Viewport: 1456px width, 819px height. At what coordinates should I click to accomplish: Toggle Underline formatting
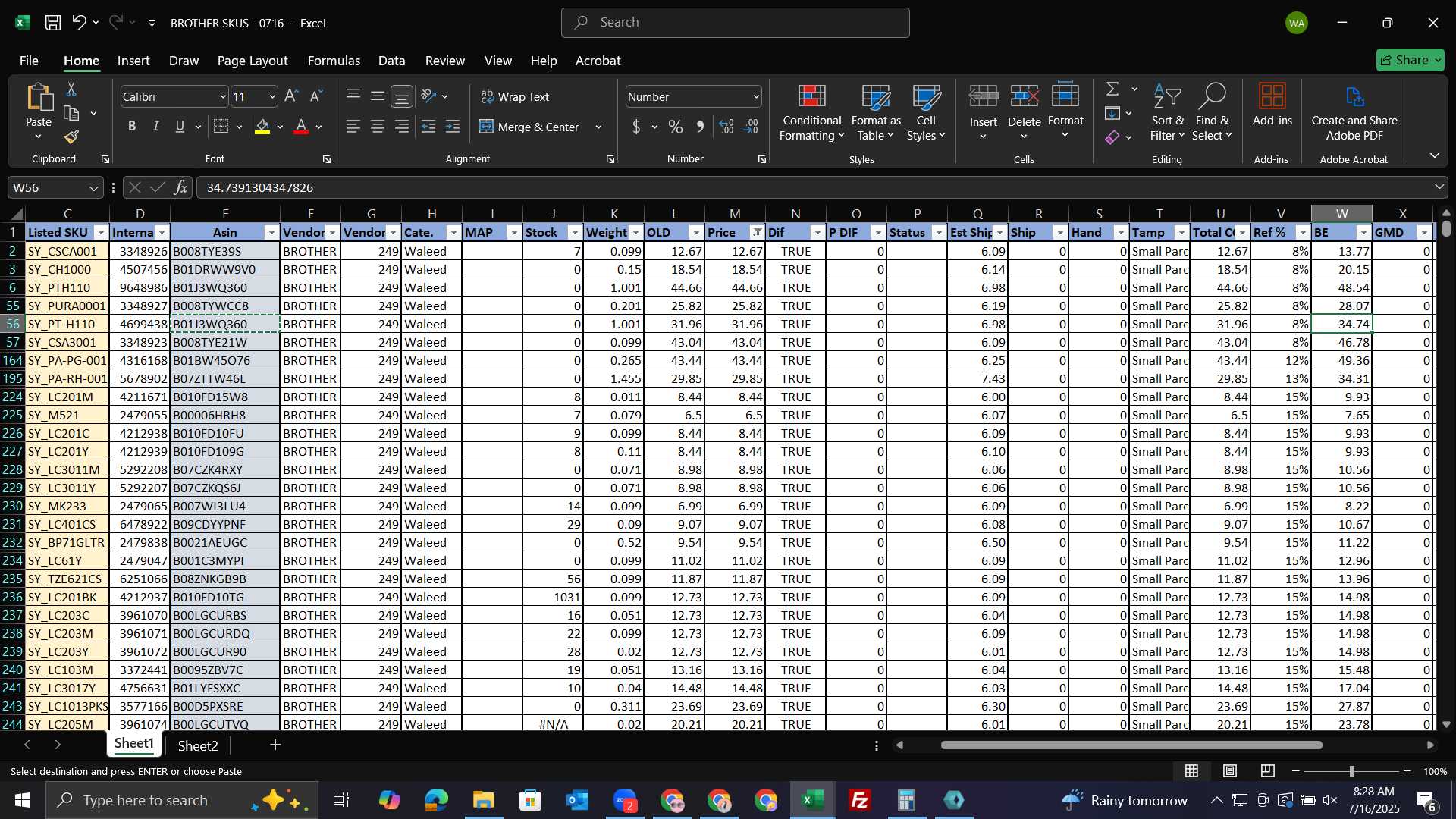pyautogui.click(x=180, y=127)
